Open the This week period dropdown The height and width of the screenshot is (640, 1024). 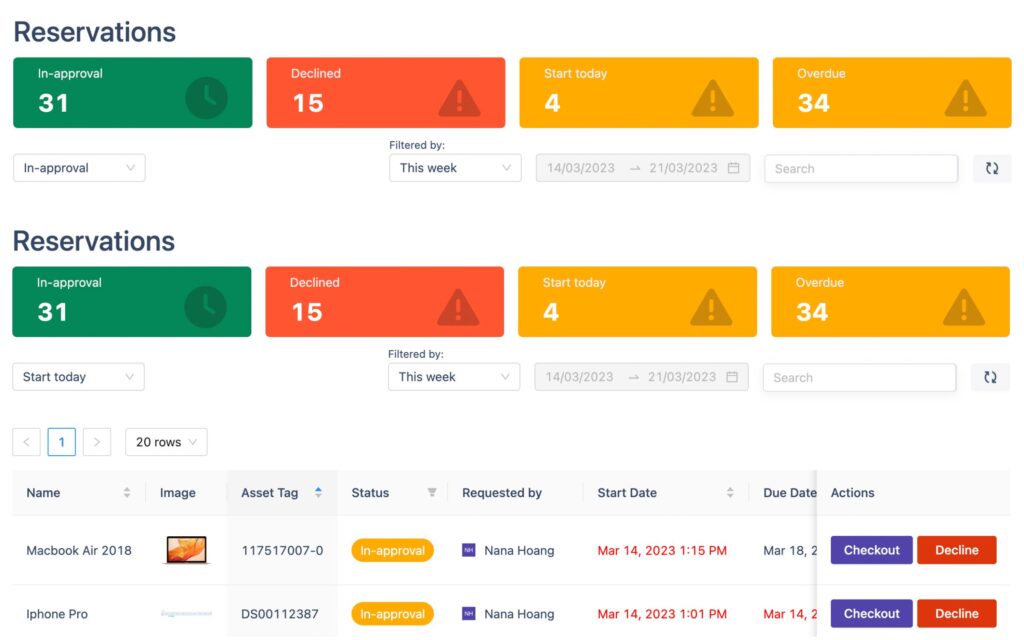coord(455,168)
